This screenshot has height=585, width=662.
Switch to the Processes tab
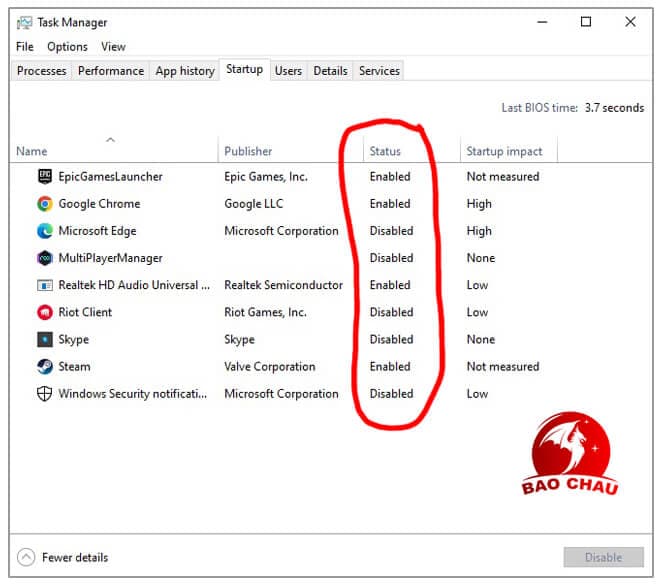41,70
